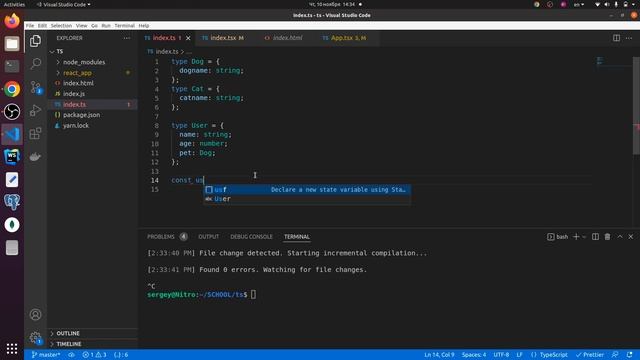This screenshot has width=640, height=360.
Task: Open the View menu
Action: (81, 25)
